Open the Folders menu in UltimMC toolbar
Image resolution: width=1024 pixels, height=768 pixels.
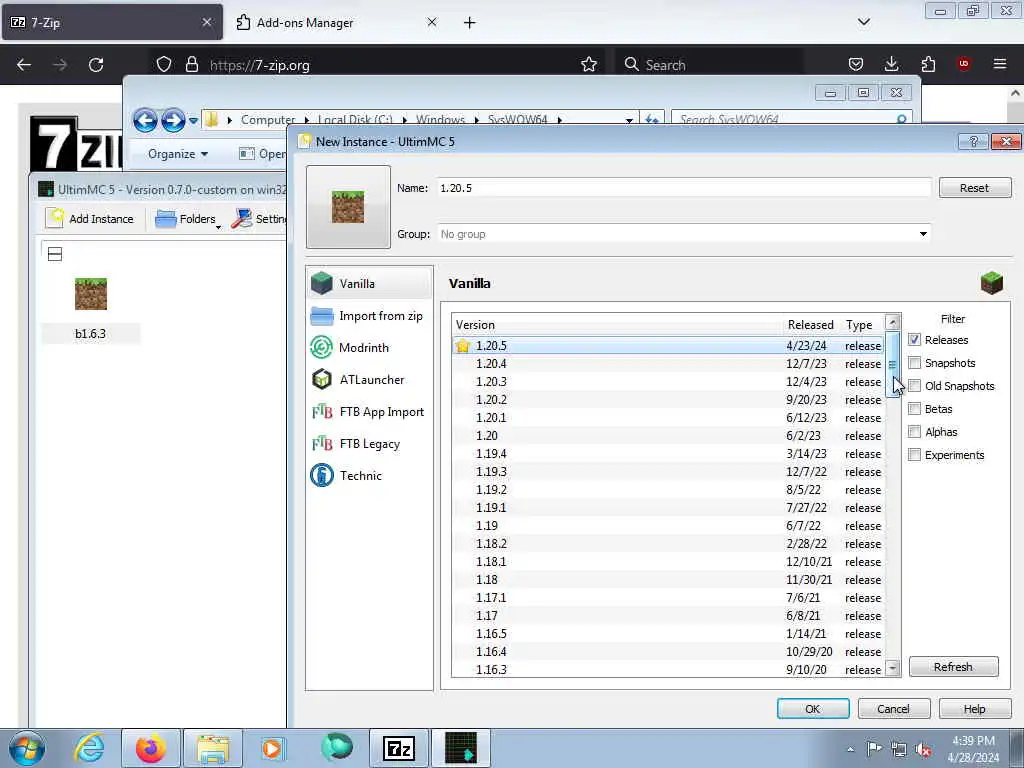click(187, 219)
